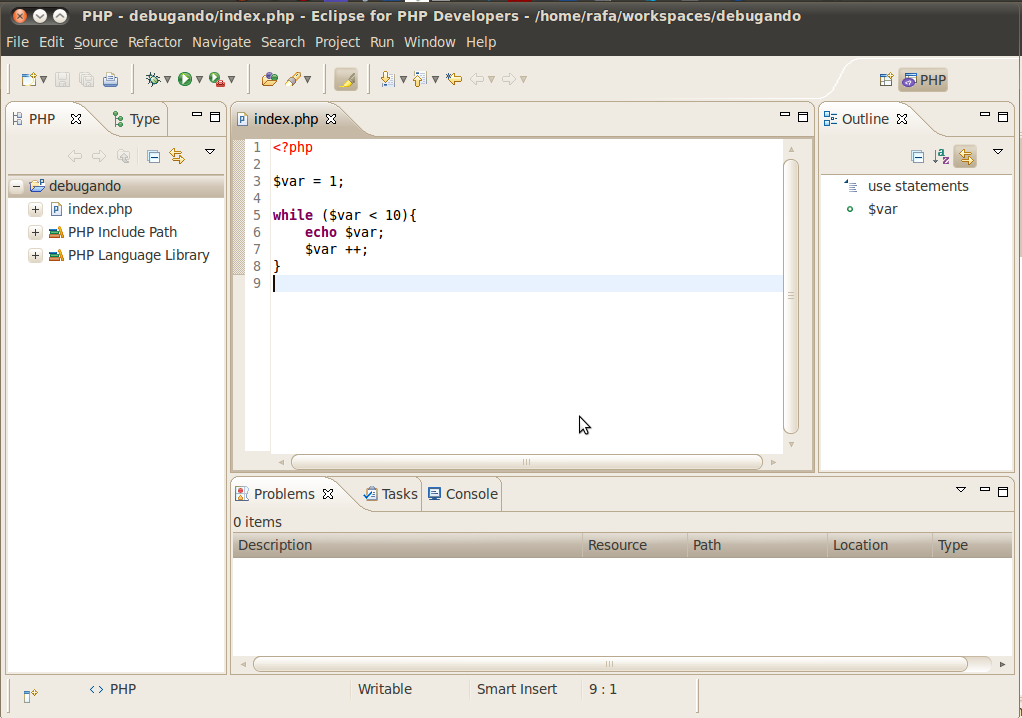
Task: Close the PHP Explorer view tab
Action: [76, 119]
